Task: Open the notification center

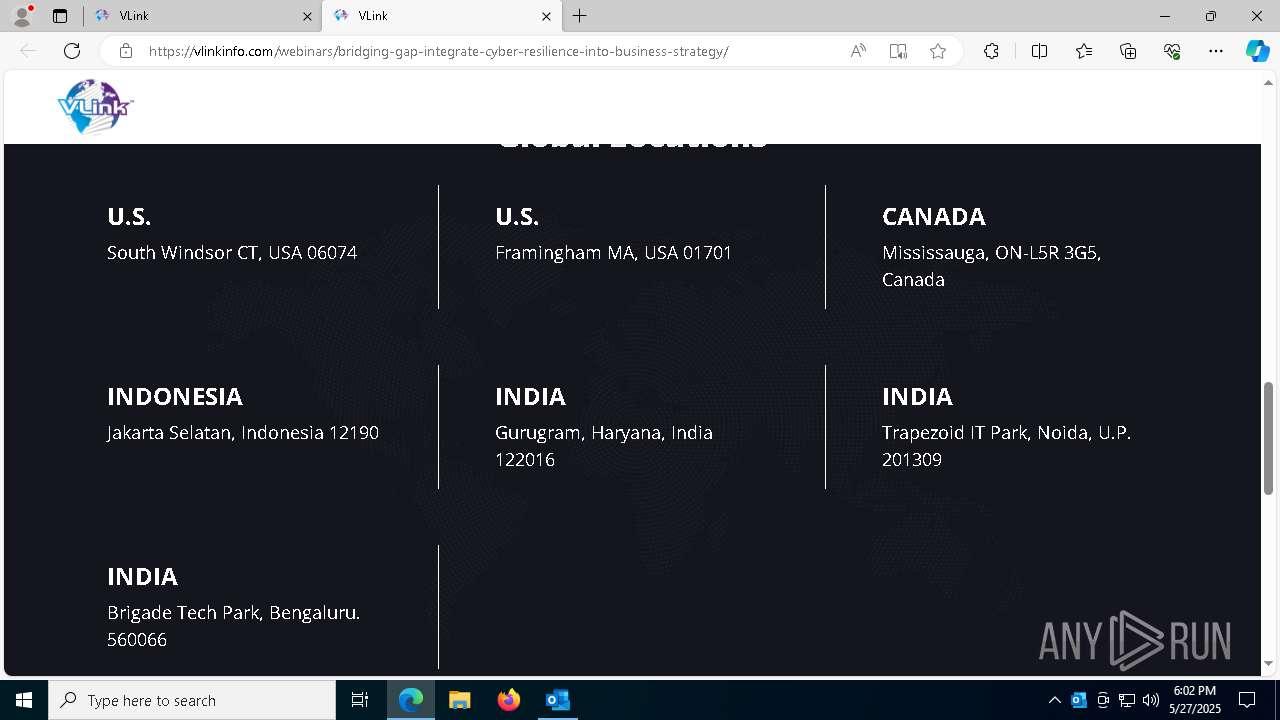Action: [x=1247, y=700]
